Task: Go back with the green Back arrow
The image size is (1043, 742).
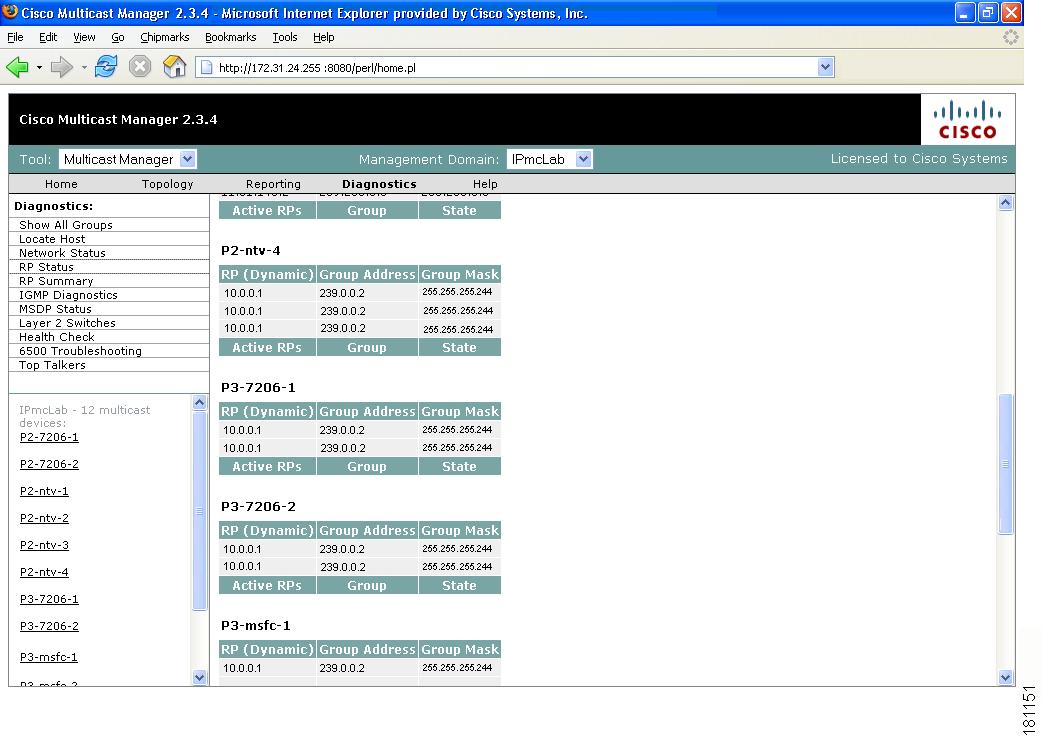Action: 17,67
